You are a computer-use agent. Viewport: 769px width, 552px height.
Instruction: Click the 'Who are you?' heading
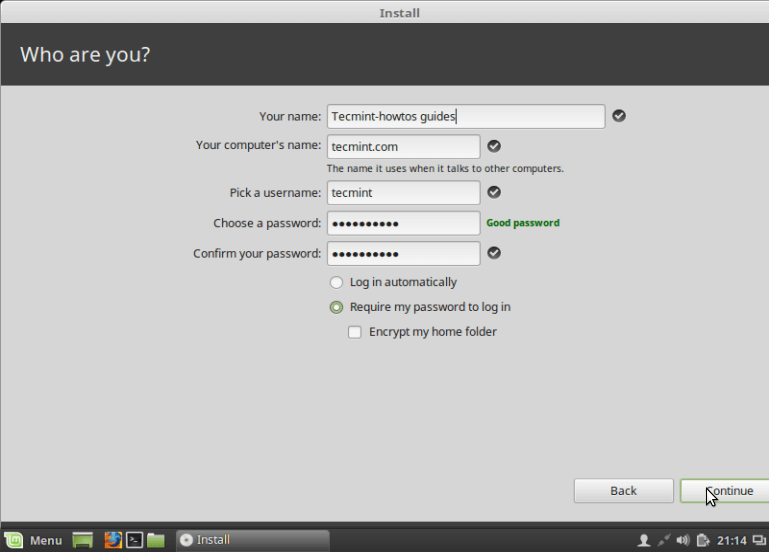[x=85, y=54]
